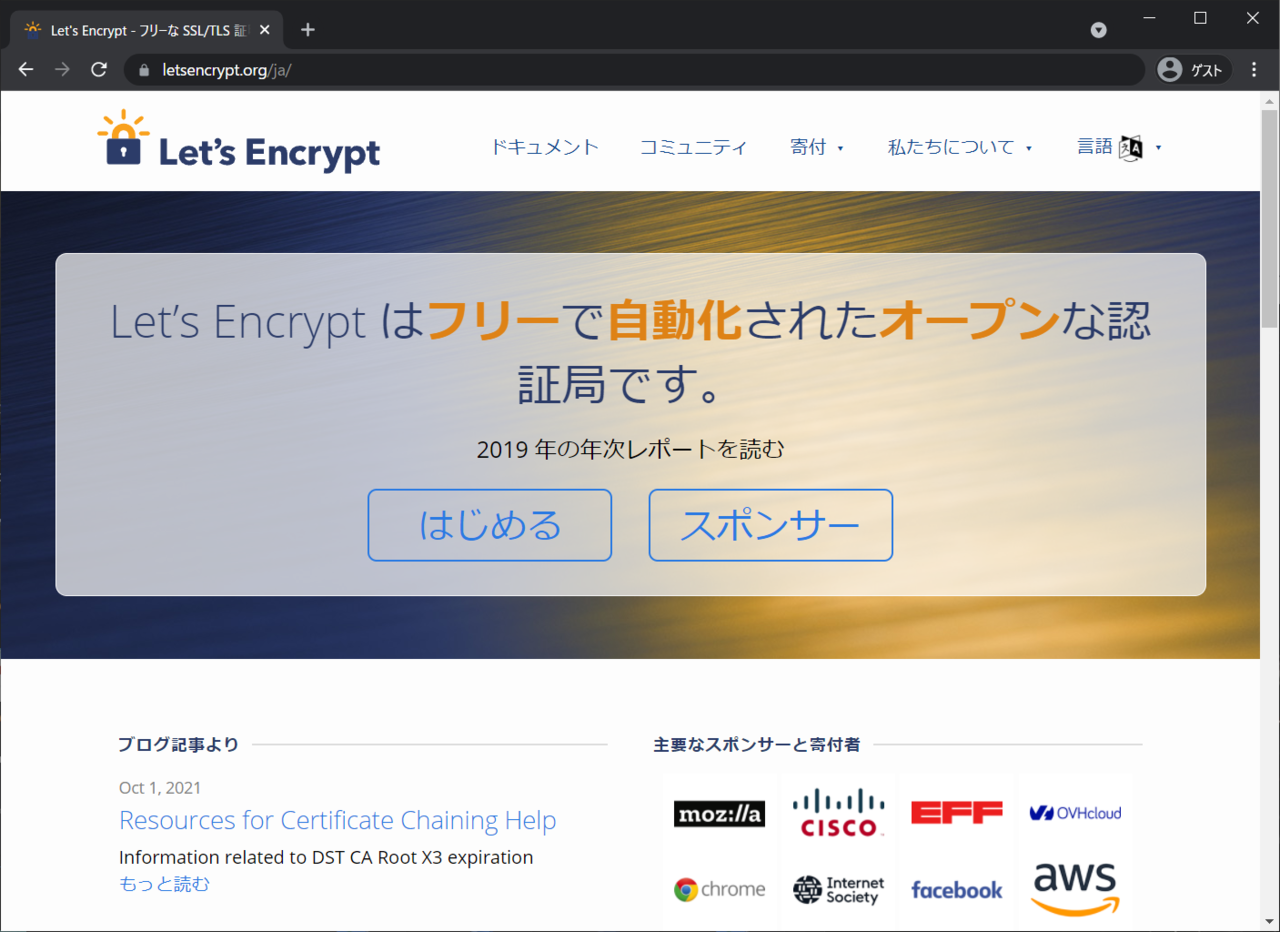
Task: Open the ドキュメント menu item
Action: pos(544,147)
